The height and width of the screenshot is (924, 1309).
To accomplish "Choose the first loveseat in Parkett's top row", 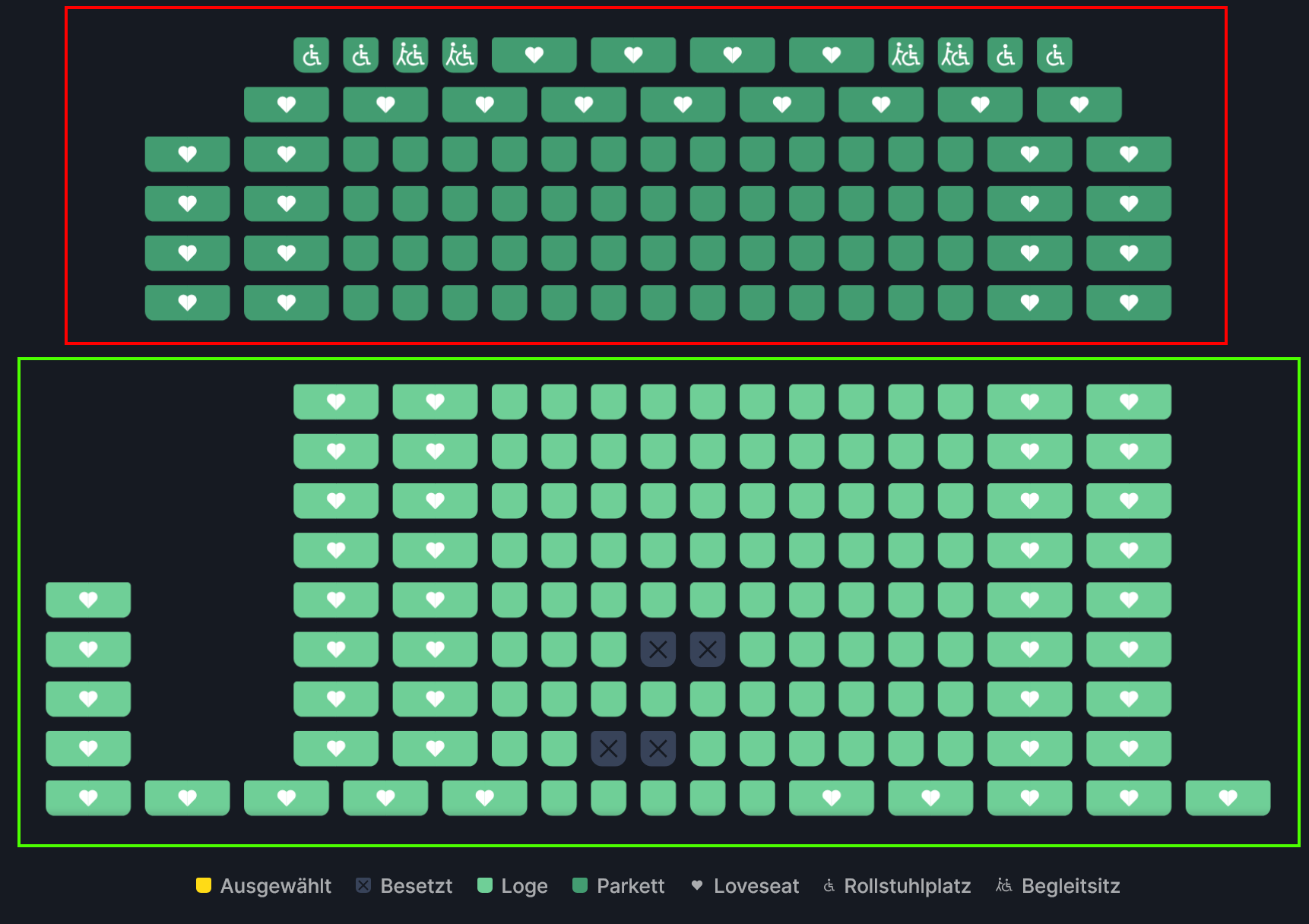I will (534, 55).
